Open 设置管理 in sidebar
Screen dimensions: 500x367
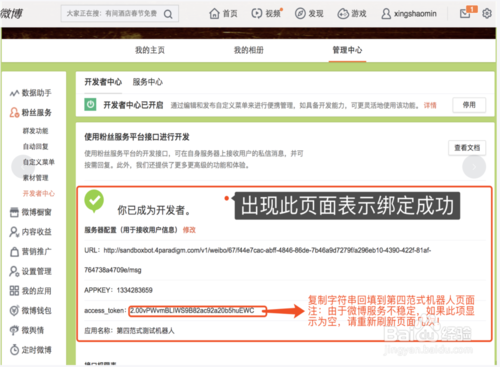tap(36, 271)
